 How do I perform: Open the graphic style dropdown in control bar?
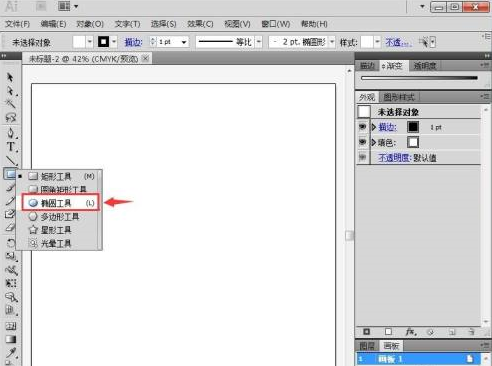coord(377,42)
